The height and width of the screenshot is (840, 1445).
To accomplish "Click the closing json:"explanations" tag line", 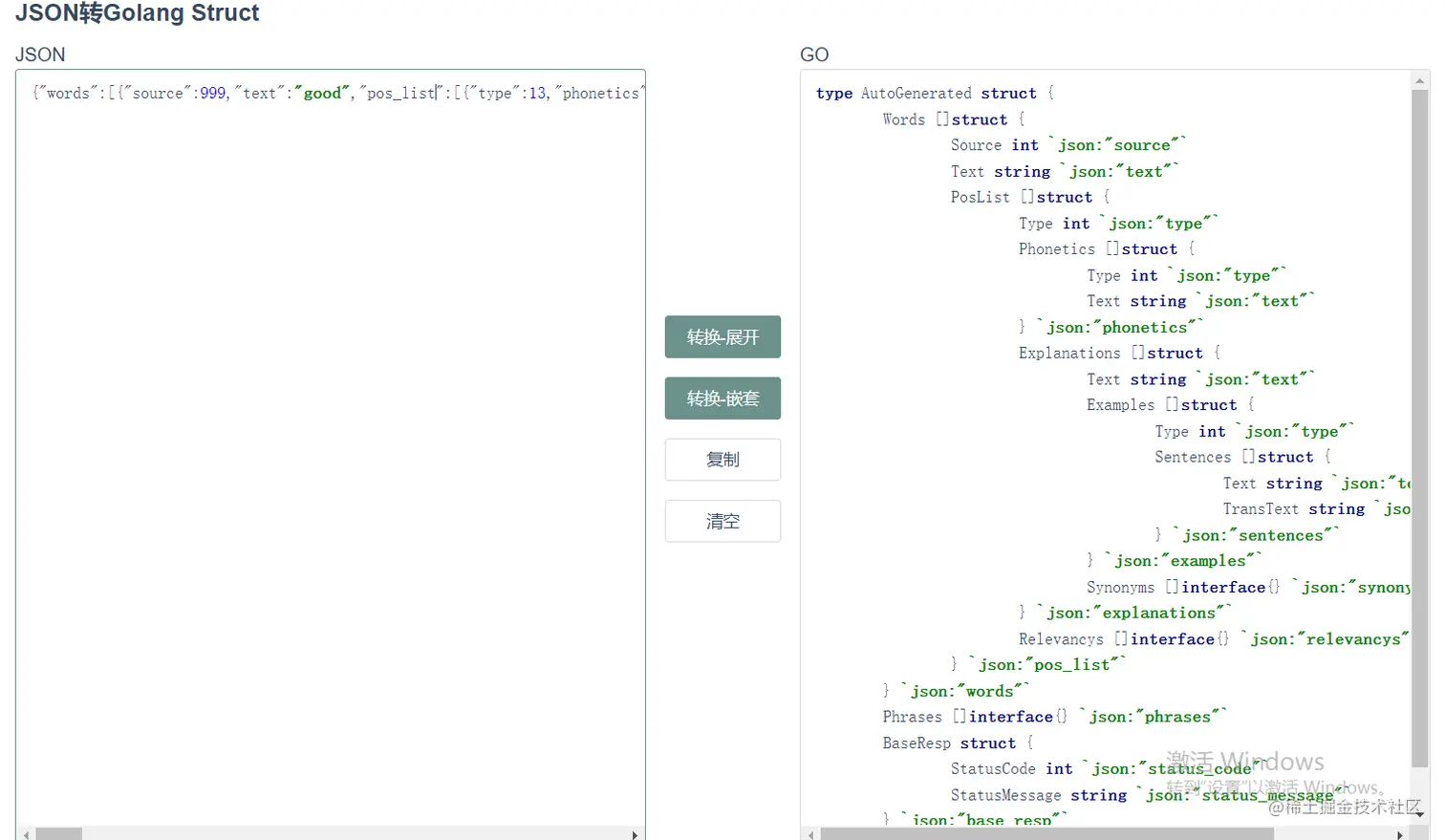I will point(1125,613).
